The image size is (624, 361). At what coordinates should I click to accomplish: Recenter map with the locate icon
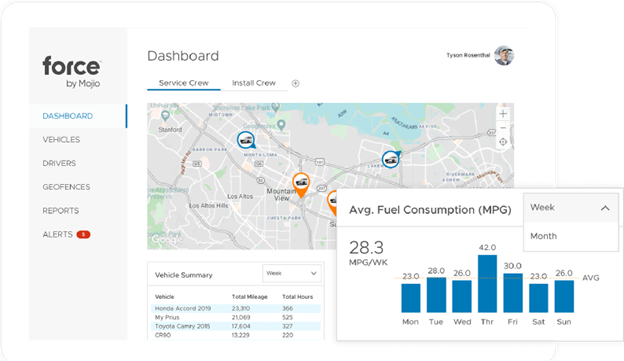click(x=503, y=142)
